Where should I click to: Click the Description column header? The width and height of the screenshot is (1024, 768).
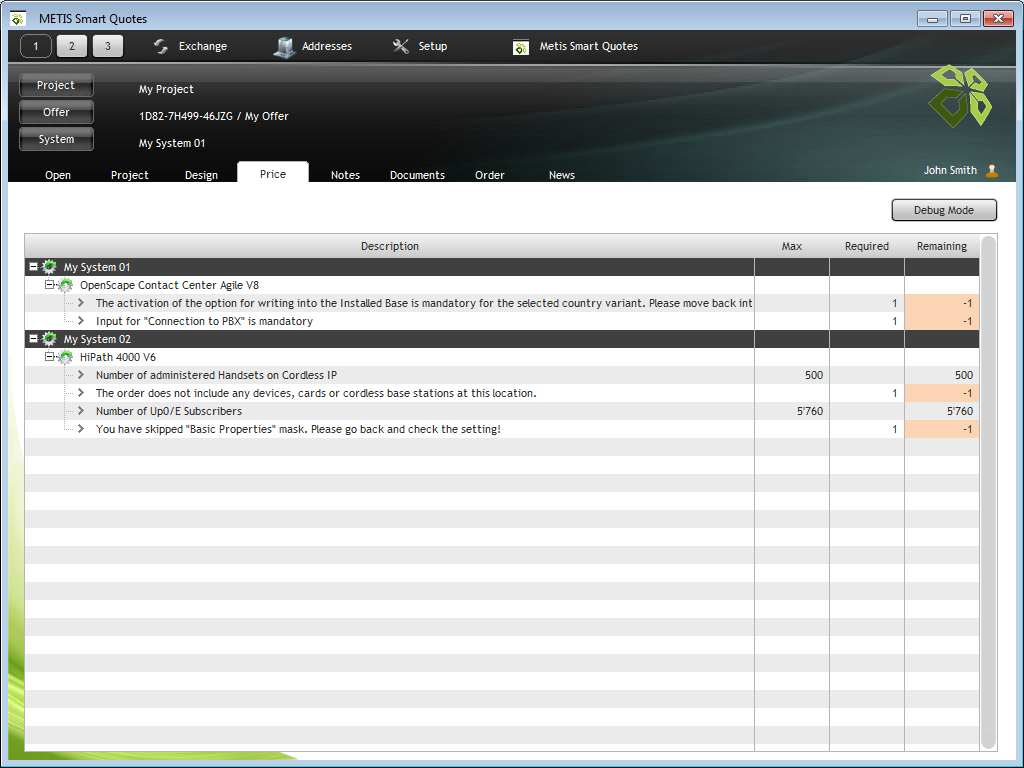coord(390,246)
